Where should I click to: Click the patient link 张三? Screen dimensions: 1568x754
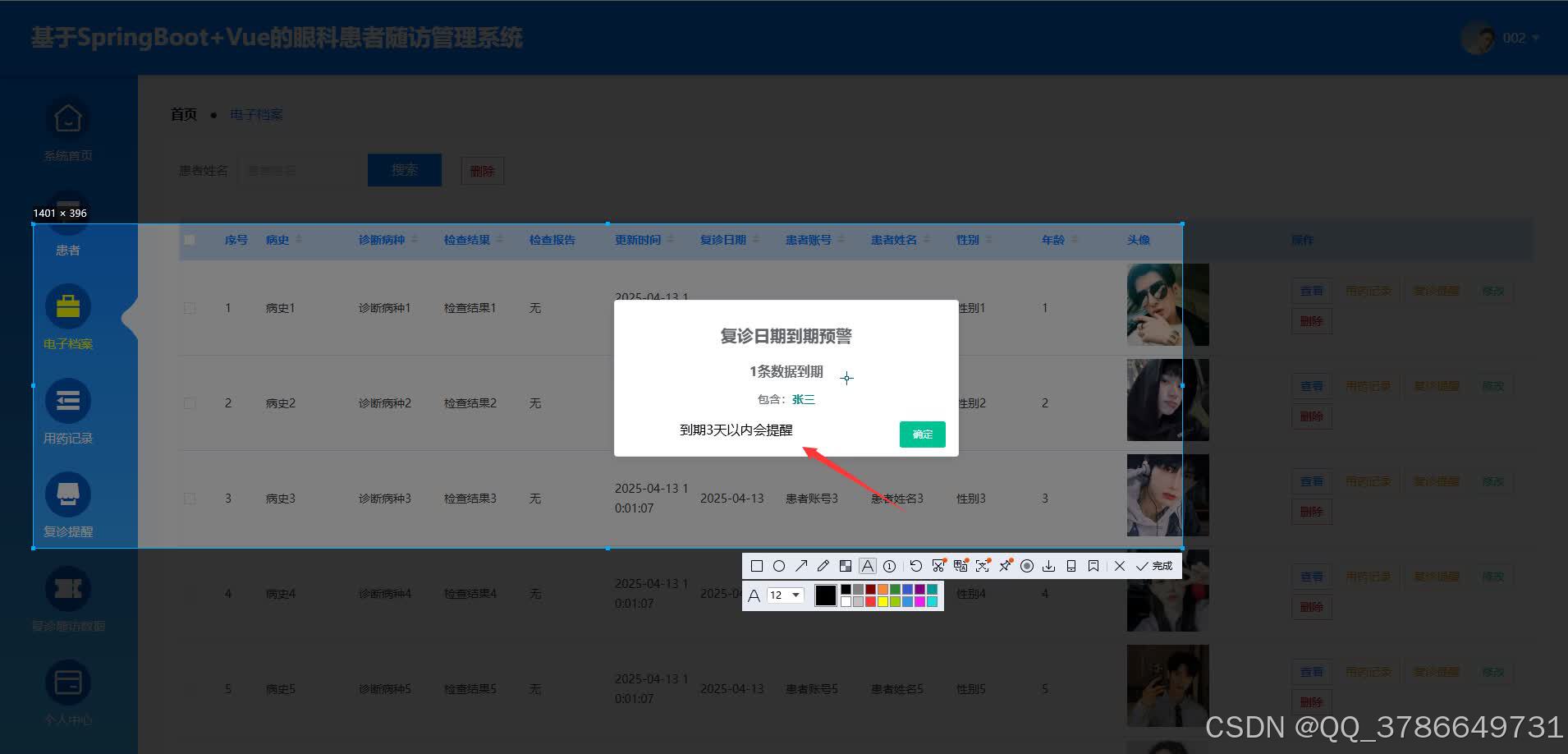coord(803,399)
